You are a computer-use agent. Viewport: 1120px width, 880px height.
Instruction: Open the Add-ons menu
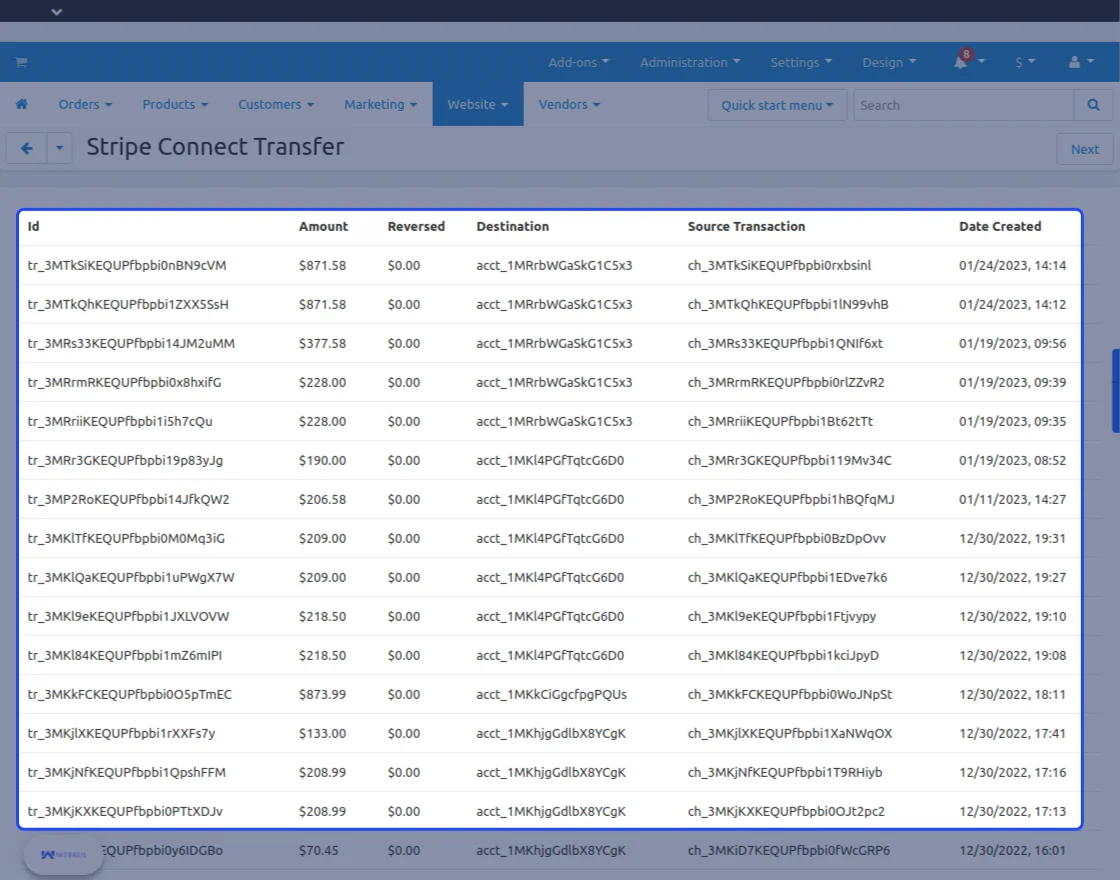pyautogui.click(x=579, y=62)
